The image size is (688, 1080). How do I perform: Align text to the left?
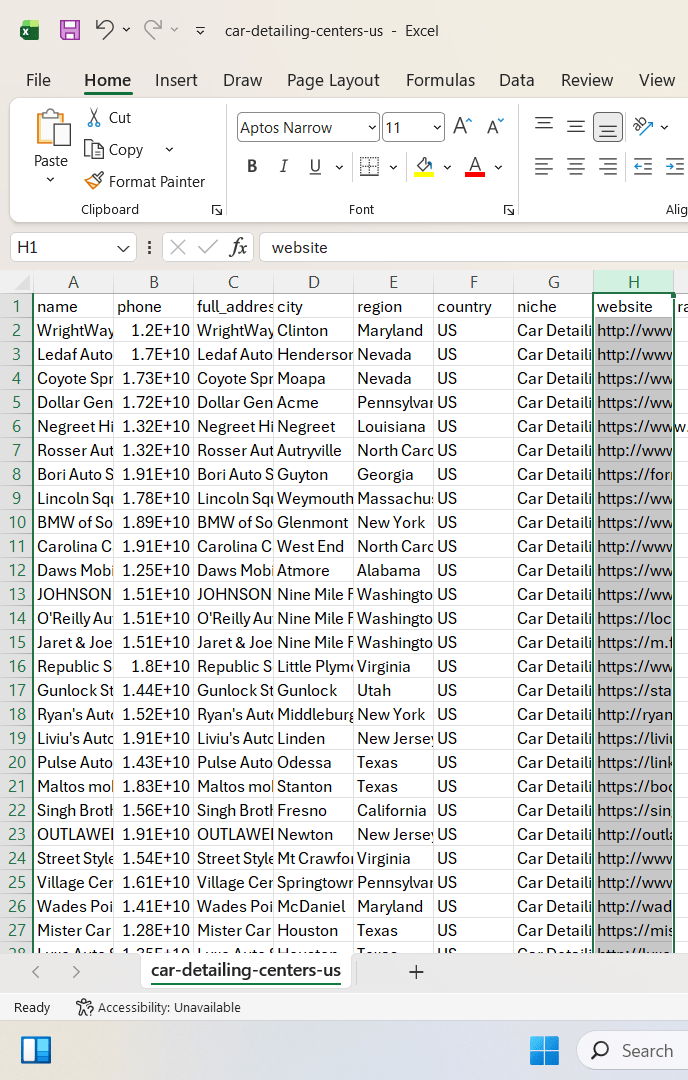(x=544, y=167)
